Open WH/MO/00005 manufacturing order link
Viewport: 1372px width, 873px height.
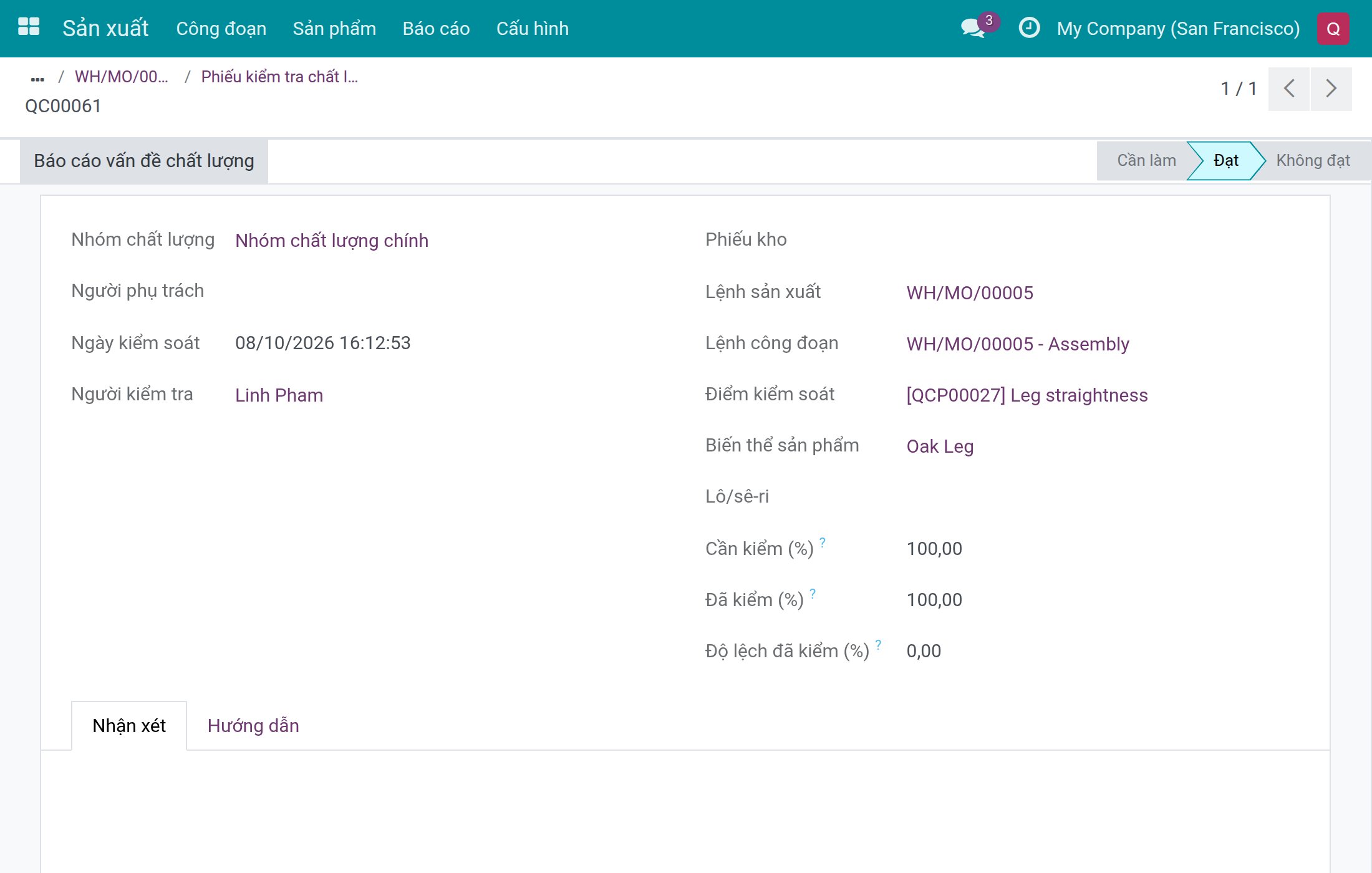click(970, 293)
